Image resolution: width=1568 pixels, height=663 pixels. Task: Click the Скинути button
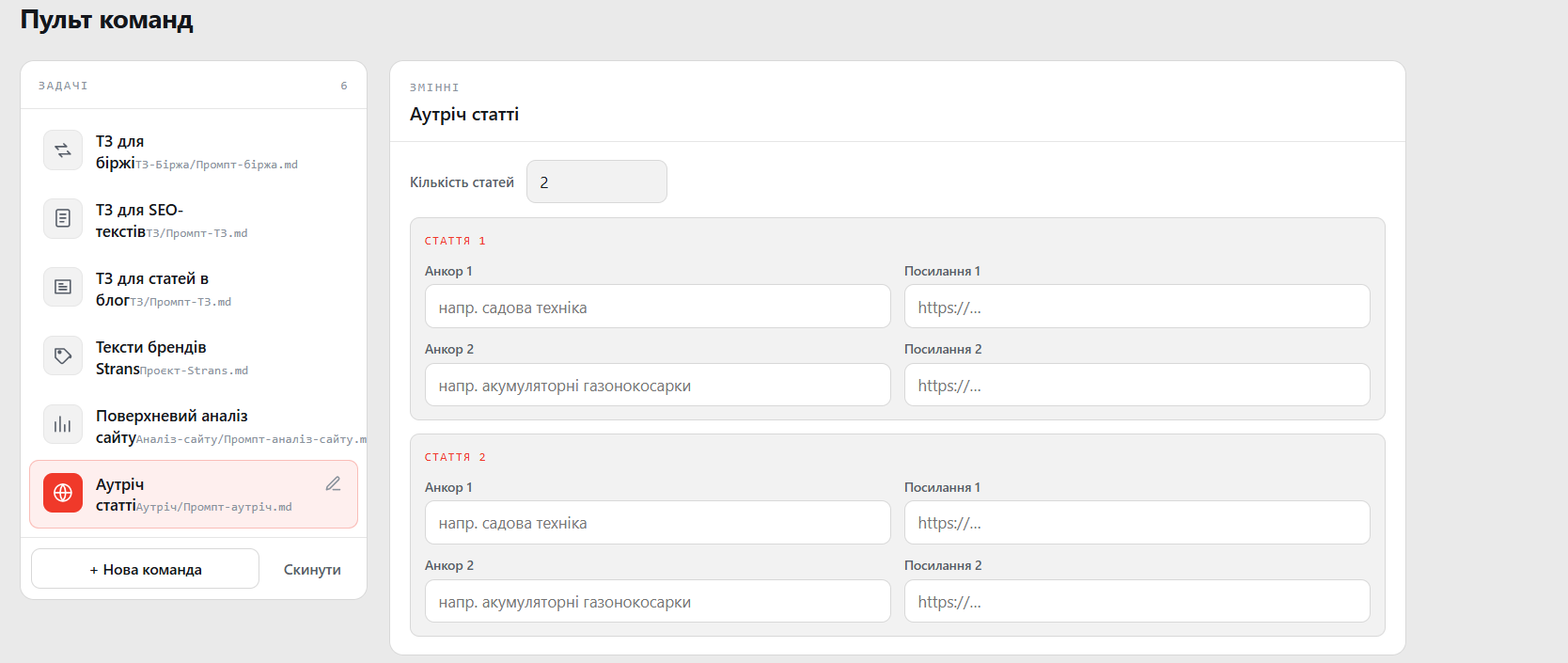312,570
